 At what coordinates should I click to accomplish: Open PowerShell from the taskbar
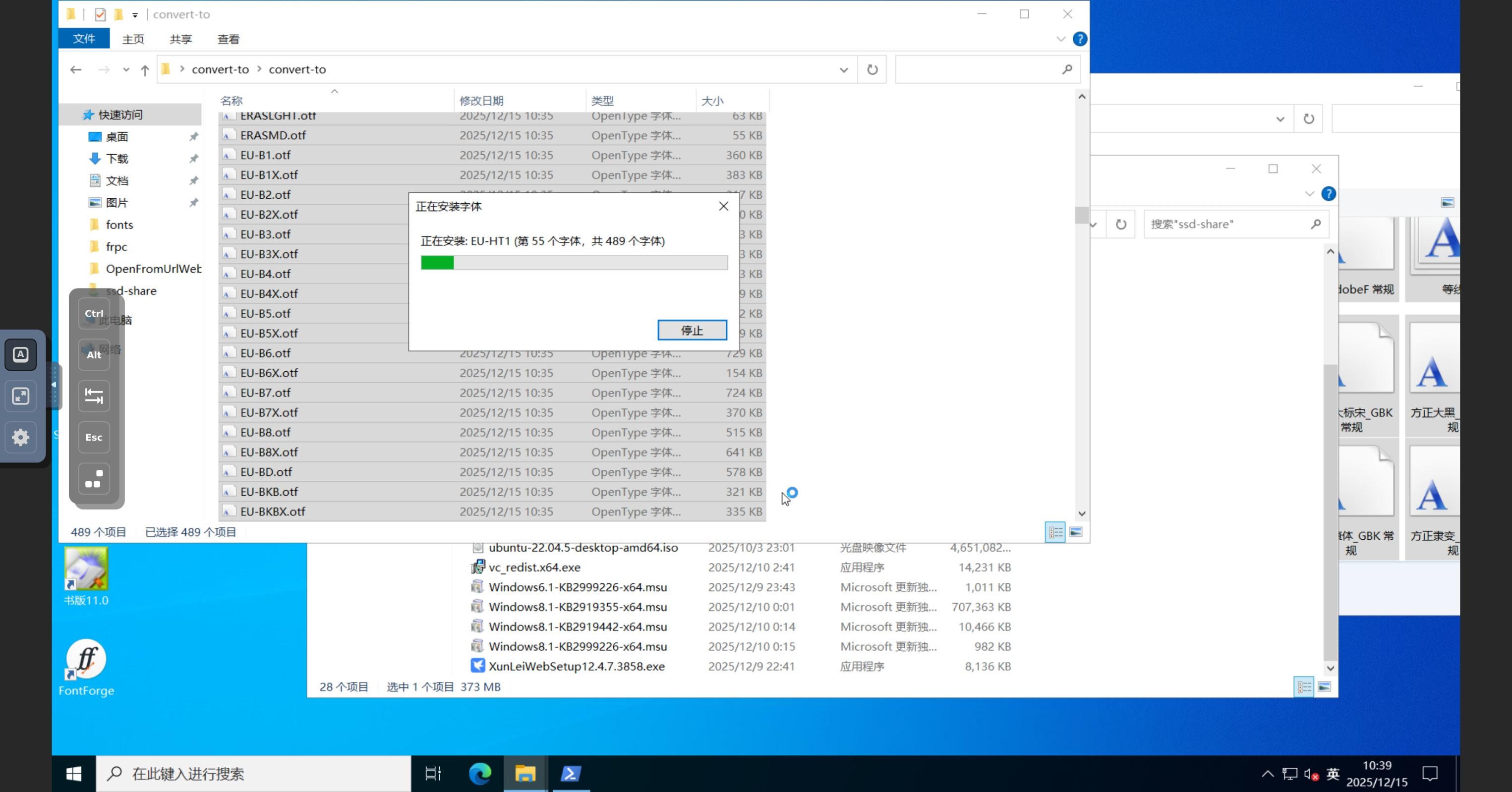click(x=571, y=774)
